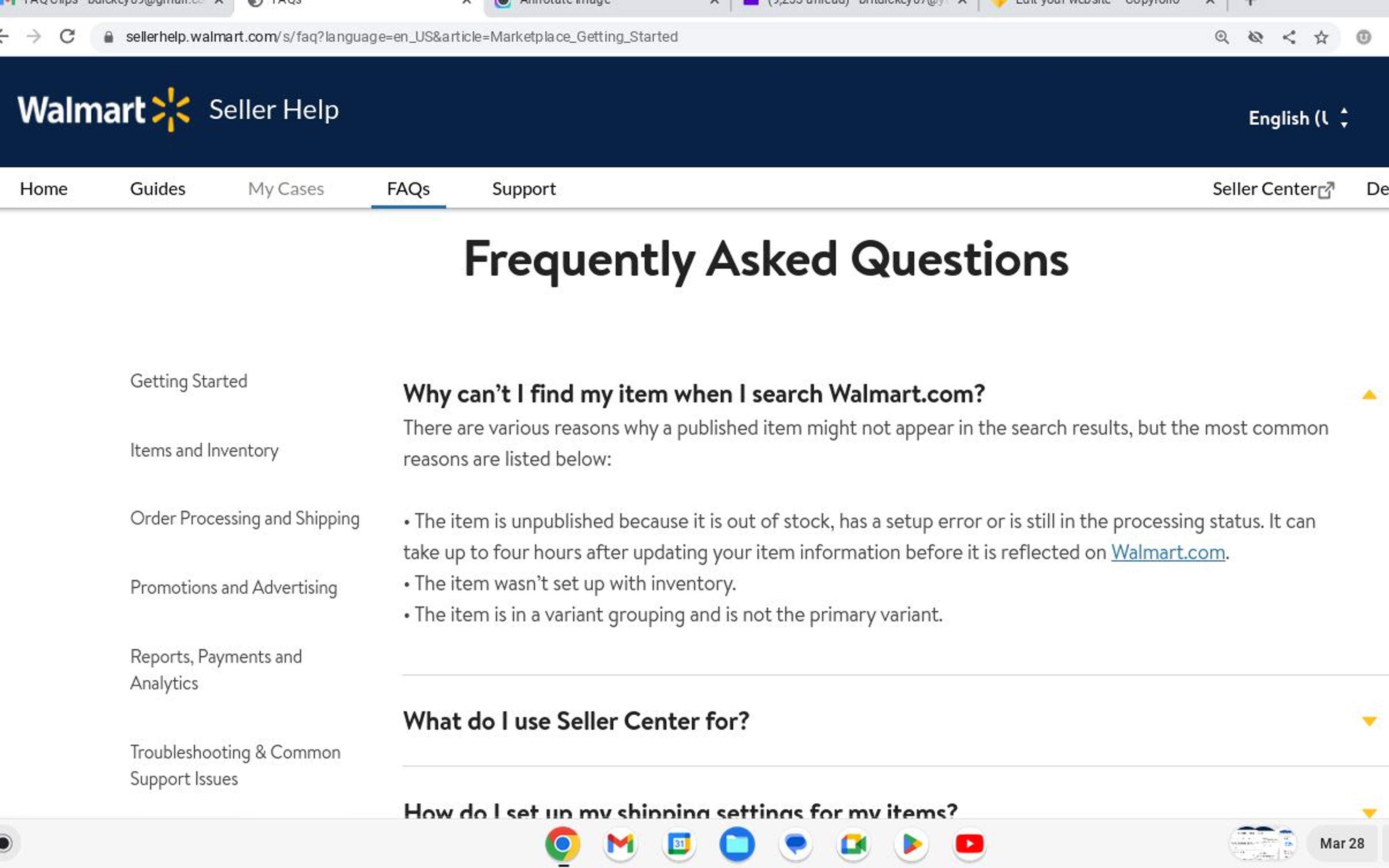Select the Getting Started category
The width and height of the screenshot is (1389, 868).
189,381
